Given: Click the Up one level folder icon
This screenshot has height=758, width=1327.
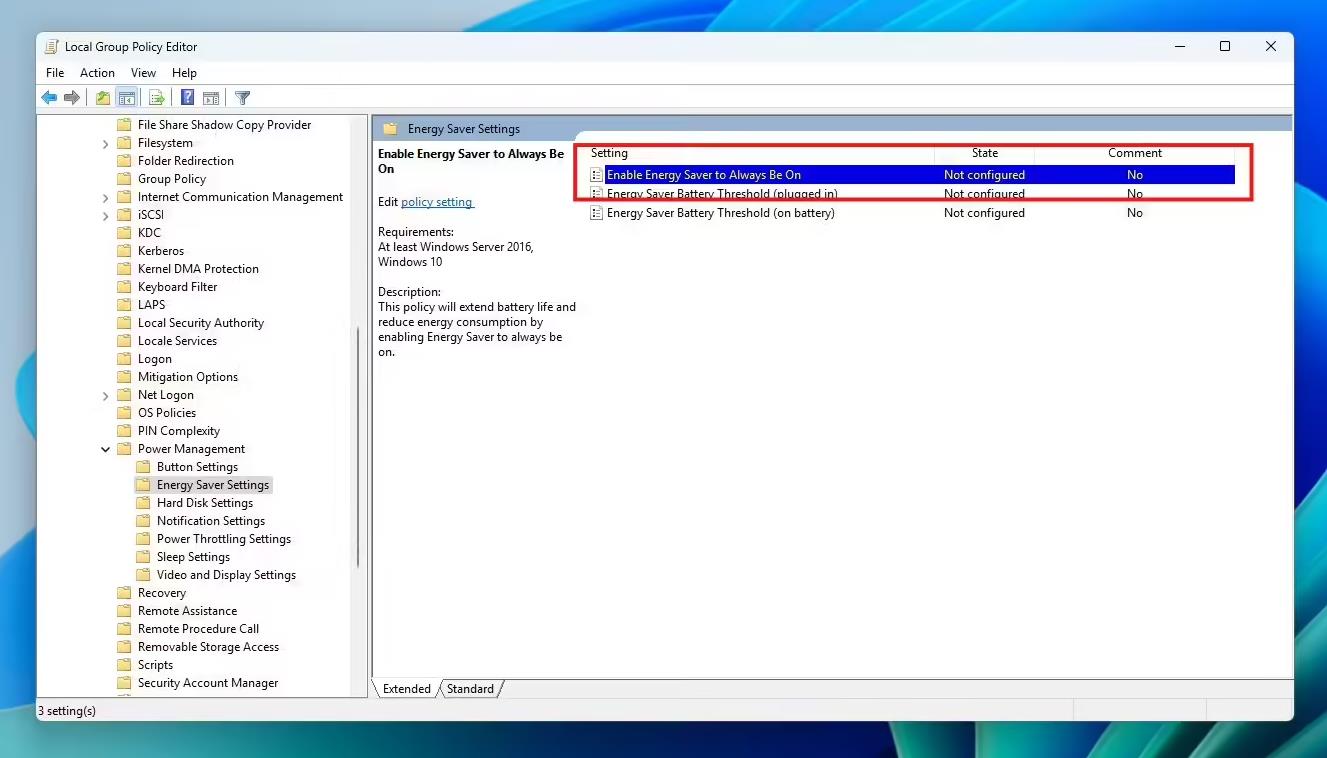Looking at the screenshot, I should pos(103,98).
